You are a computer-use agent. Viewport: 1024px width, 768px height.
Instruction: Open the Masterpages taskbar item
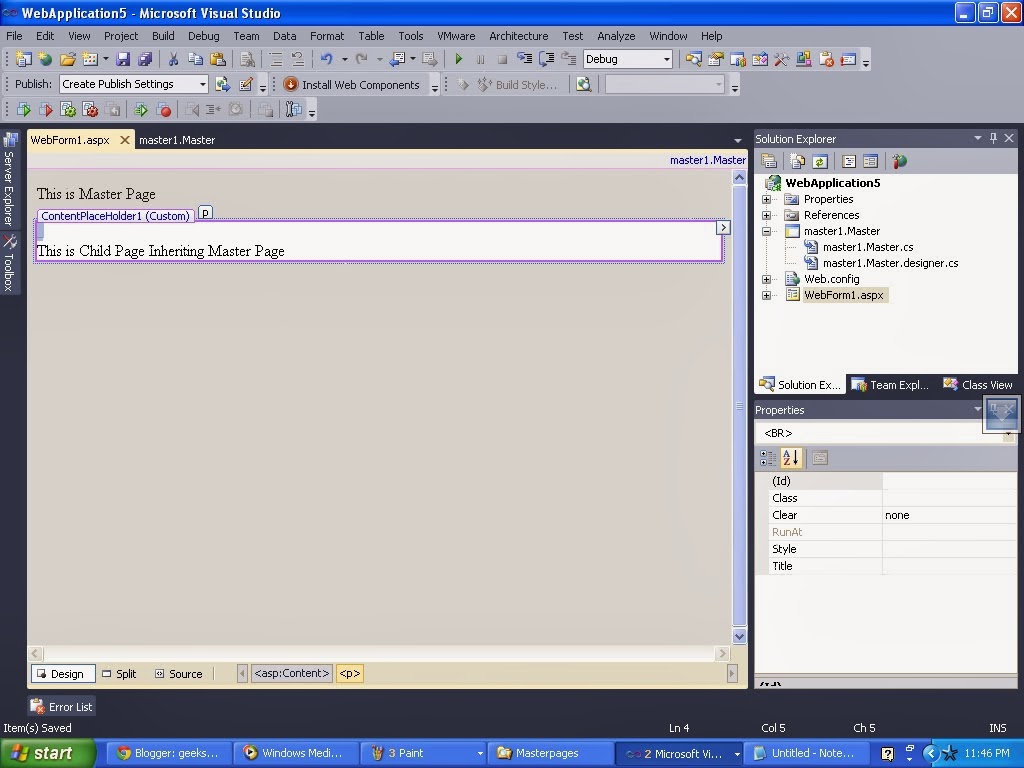[552, 753]
